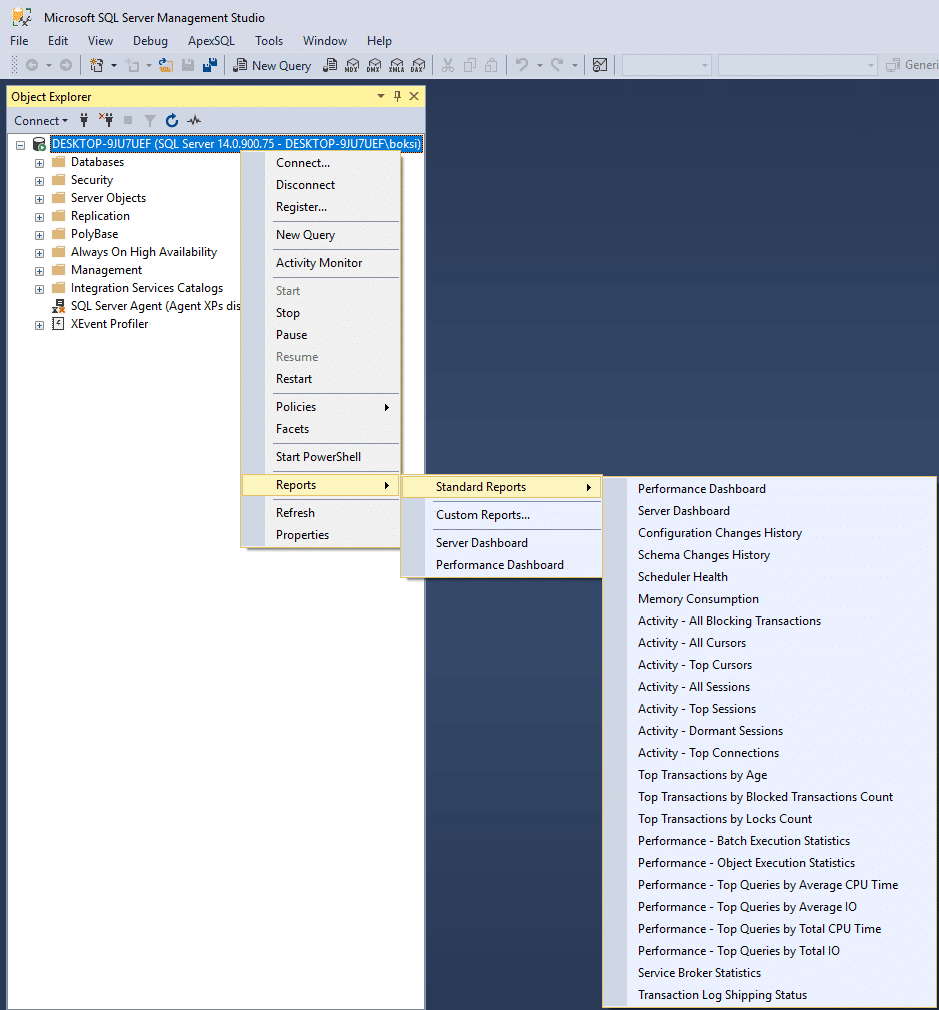Collapse the DESKTOP-9JU7UEF server node
The height and width of the screenshot is (1010, 939).
(x=20, y=145)
